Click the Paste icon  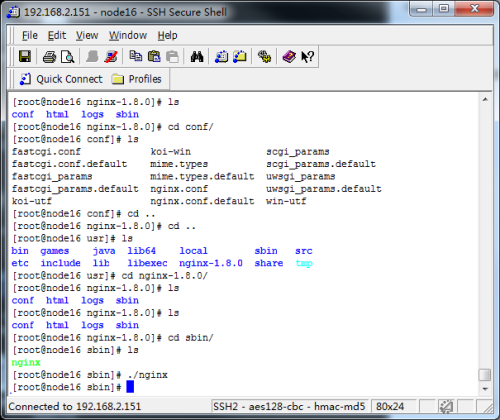pyautogui.click(x=154, y=56)
